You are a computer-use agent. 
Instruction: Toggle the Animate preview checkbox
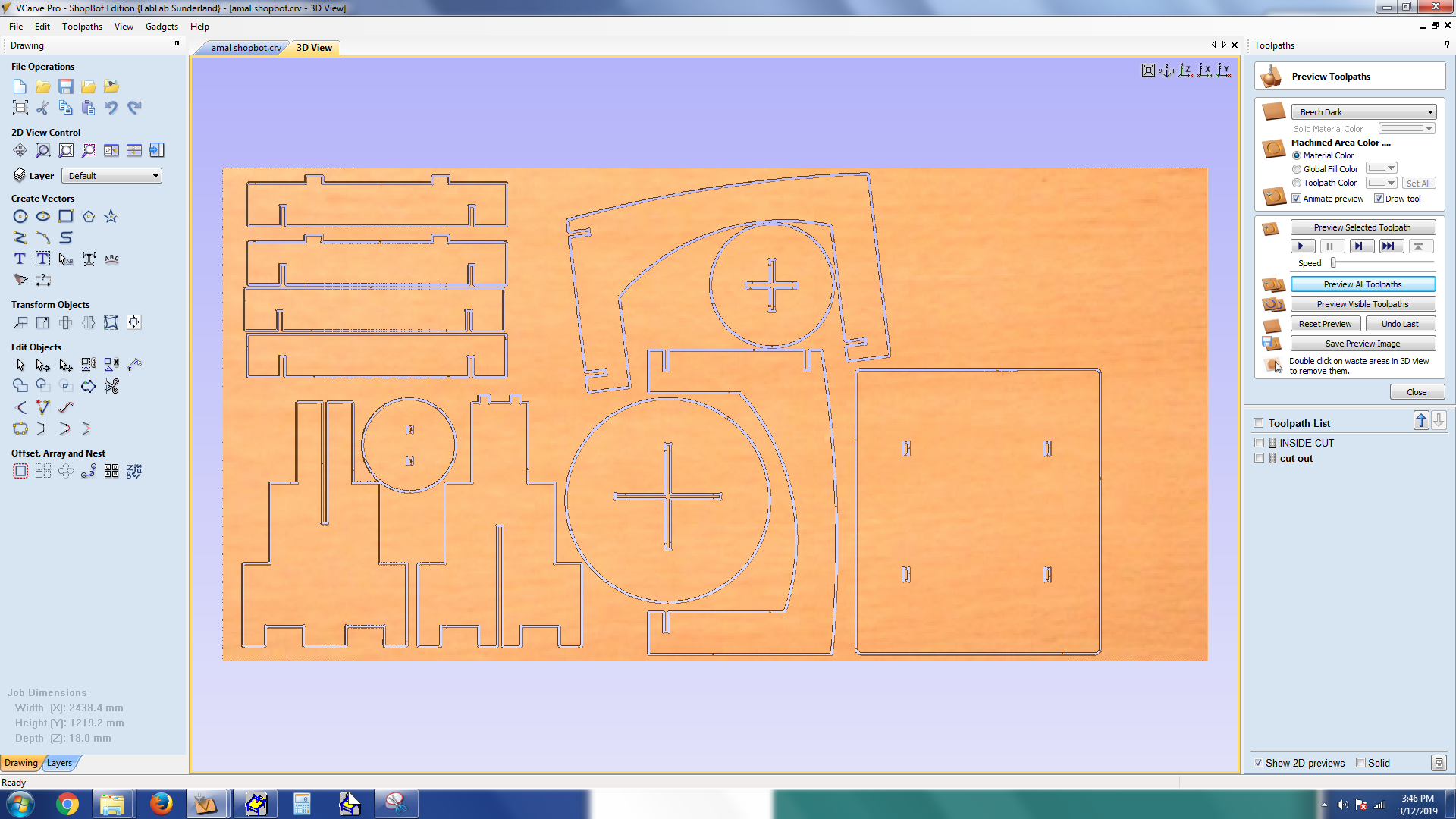click(1297, 199)
